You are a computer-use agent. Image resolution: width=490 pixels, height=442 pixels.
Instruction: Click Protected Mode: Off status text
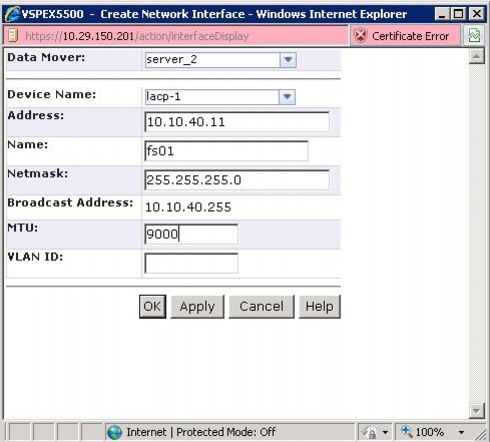coord(226,432)
